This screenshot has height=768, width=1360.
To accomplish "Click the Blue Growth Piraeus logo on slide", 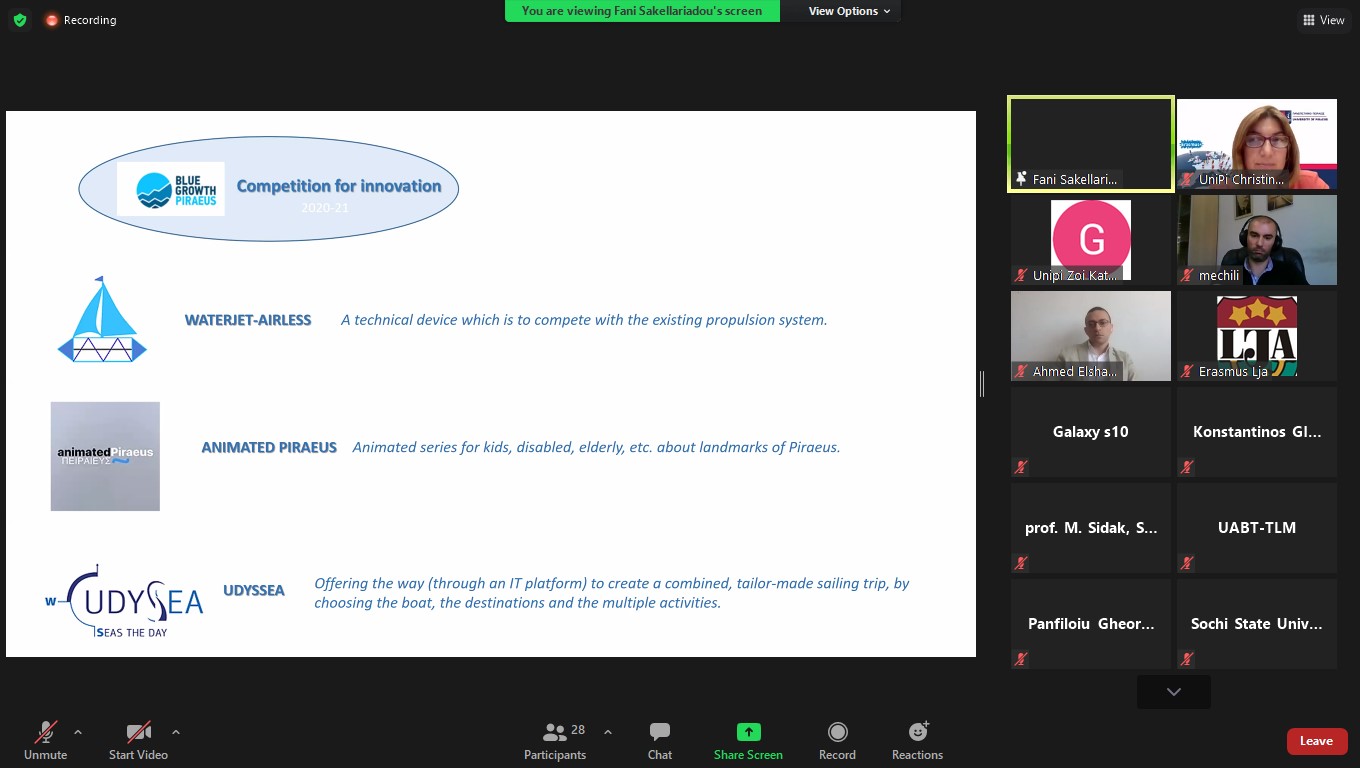I will pyautogui.click(x=171, y=189).
